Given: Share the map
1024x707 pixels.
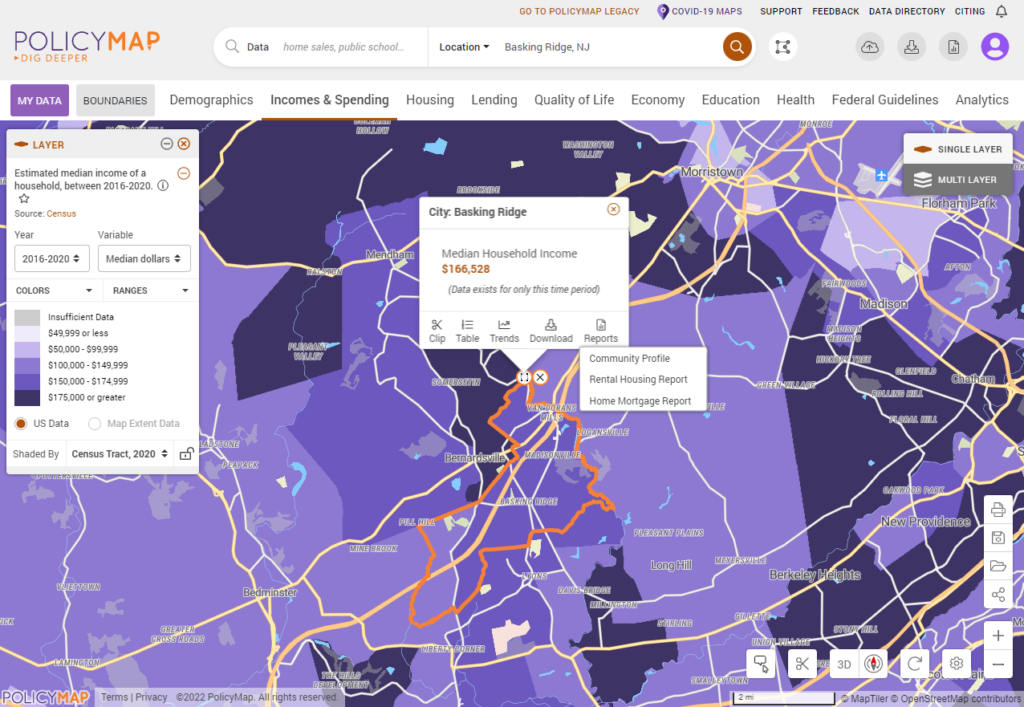Looking at the screenshot, I should pyautogui.click(x=998, y=595).
